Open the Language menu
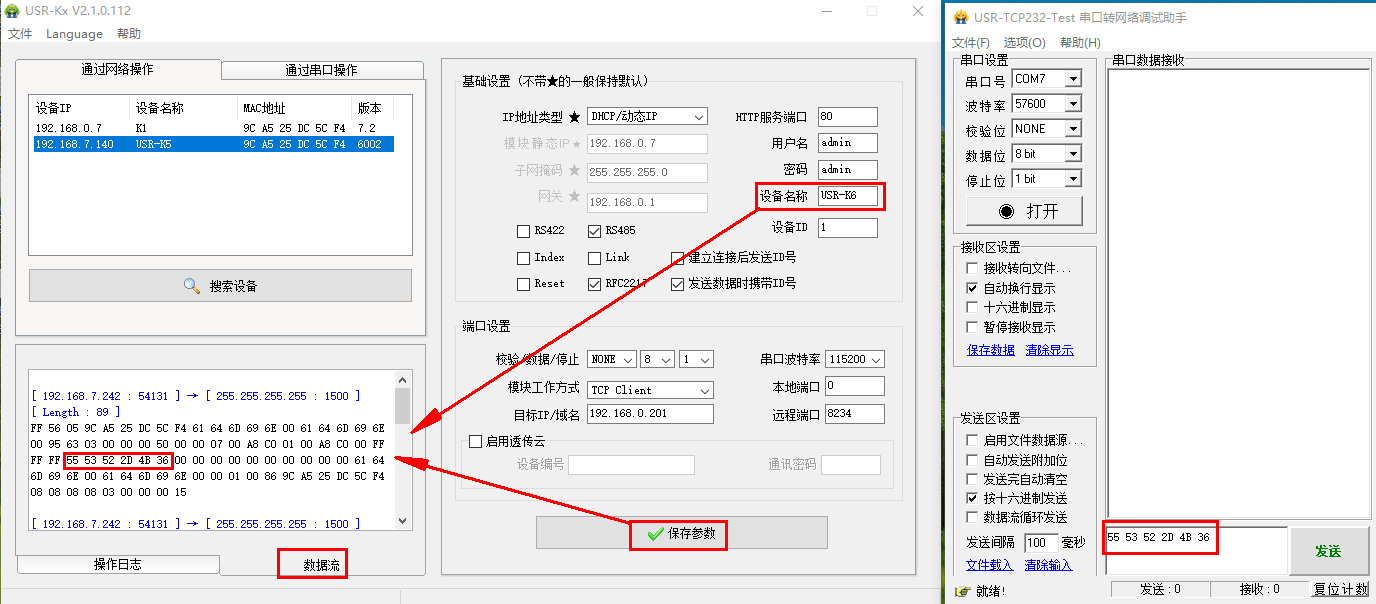The height and width of the screenshot is (604, 1376). (x=74, y=34)
